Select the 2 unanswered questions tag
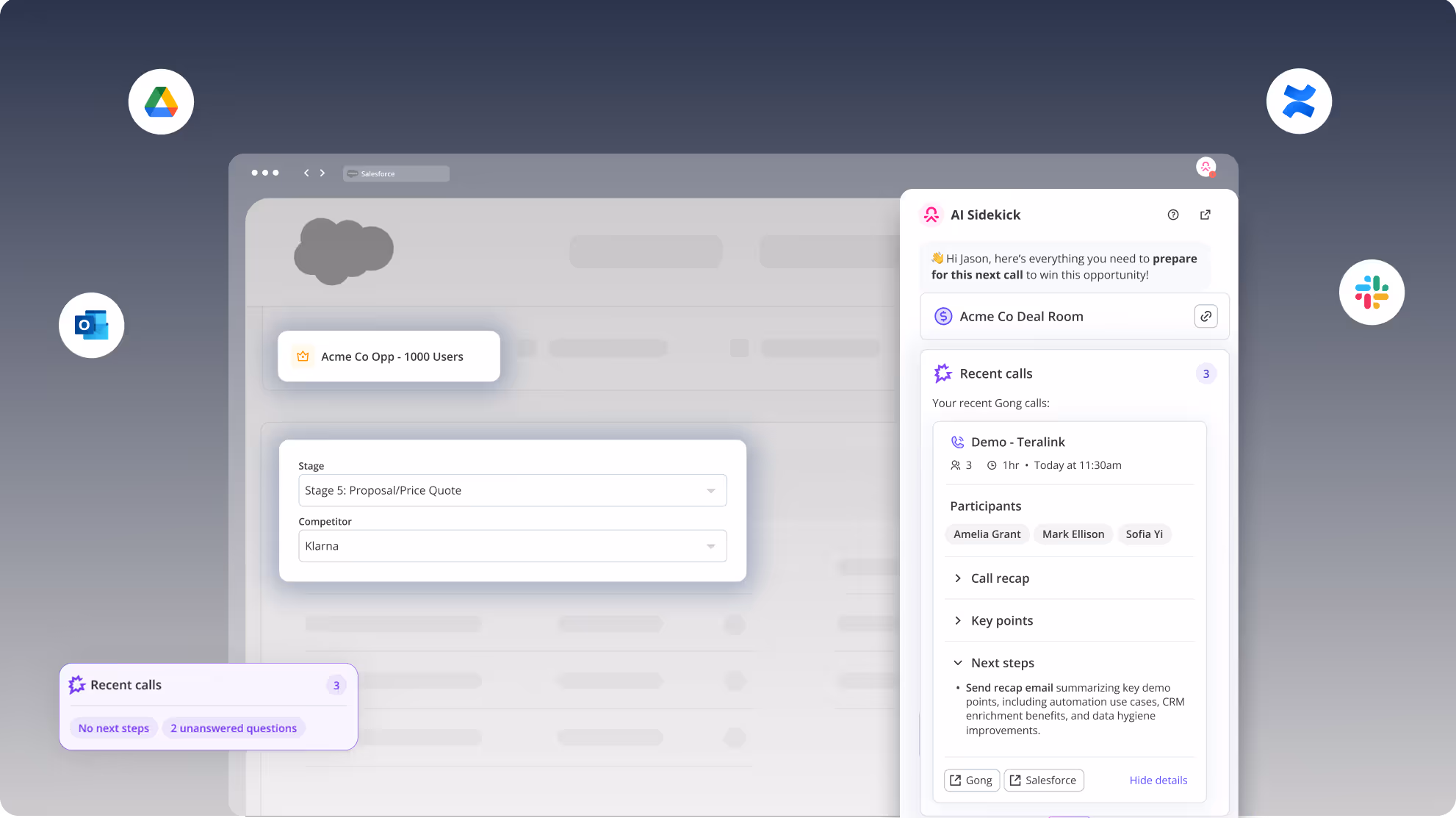This screenshot has width=1456, height=818. 234,728
